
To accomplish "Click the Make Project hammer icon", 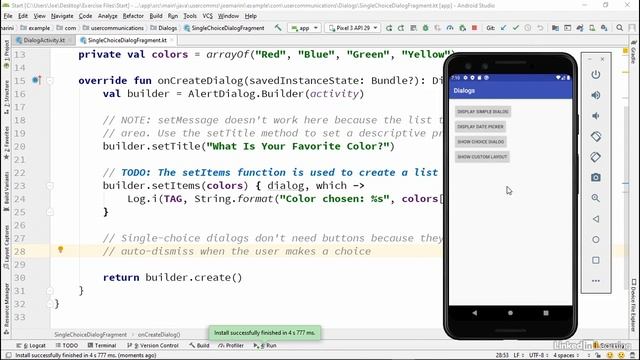I will click(x=278, y=28).
